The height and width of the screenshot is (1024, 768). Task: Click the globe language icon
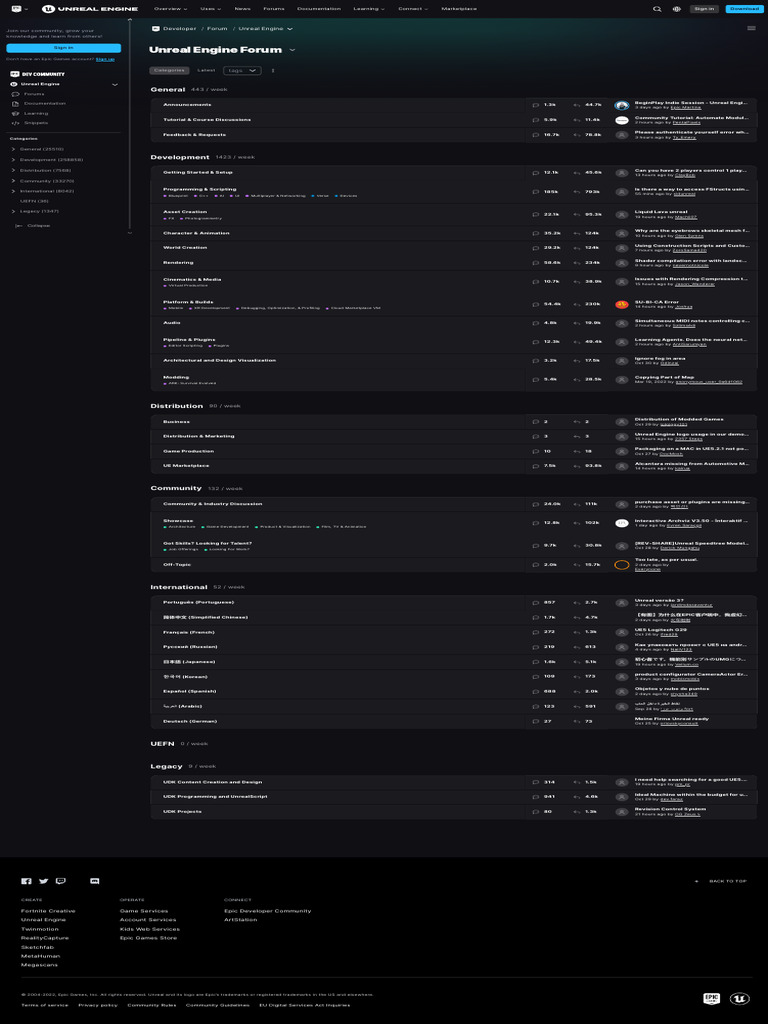click(x=677, y=9)
